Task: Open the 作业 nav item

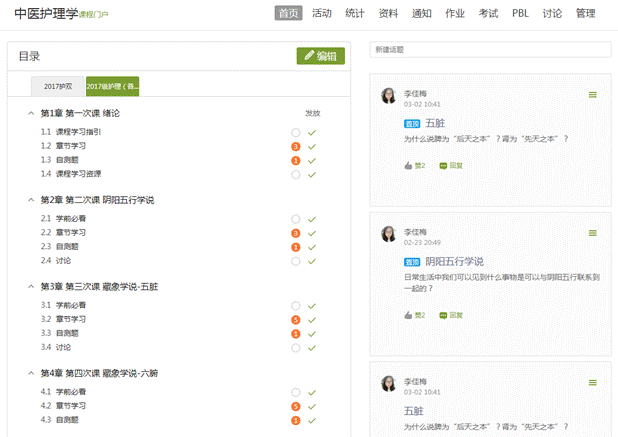Action: tap(455, 13)
